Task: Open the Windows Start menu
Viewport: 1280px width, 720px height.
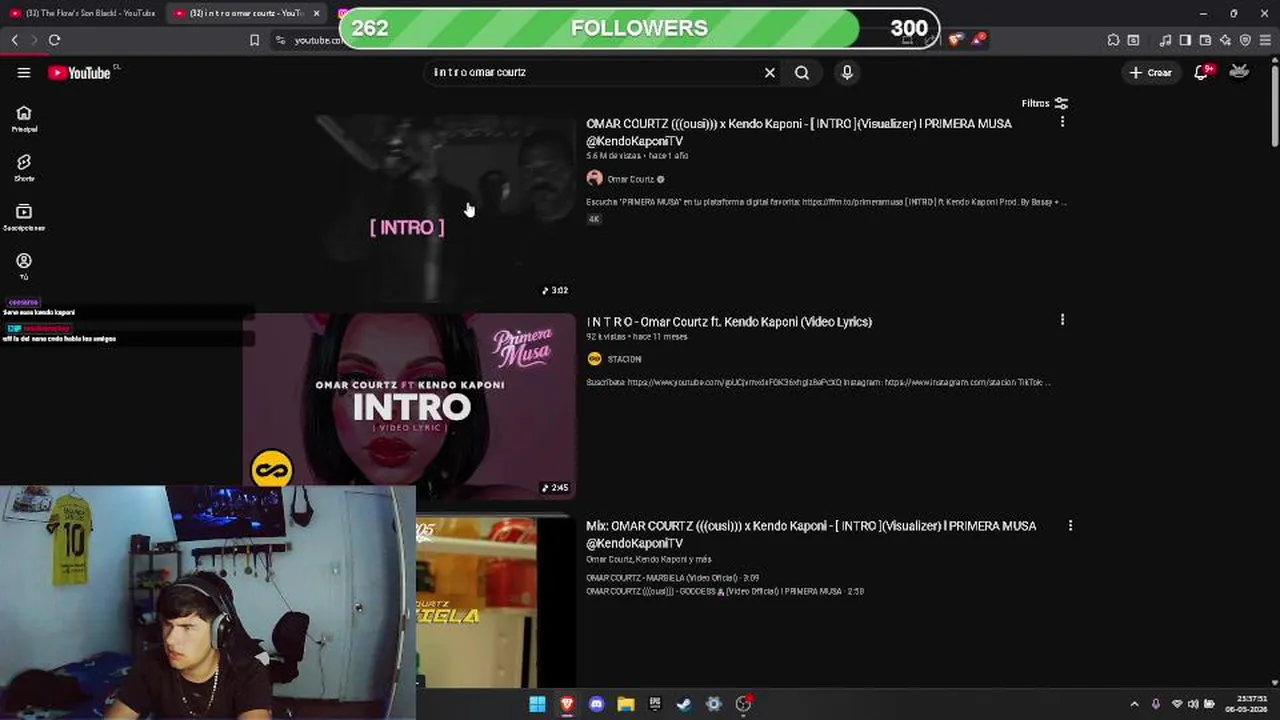Action: click(x=537, y=704)
